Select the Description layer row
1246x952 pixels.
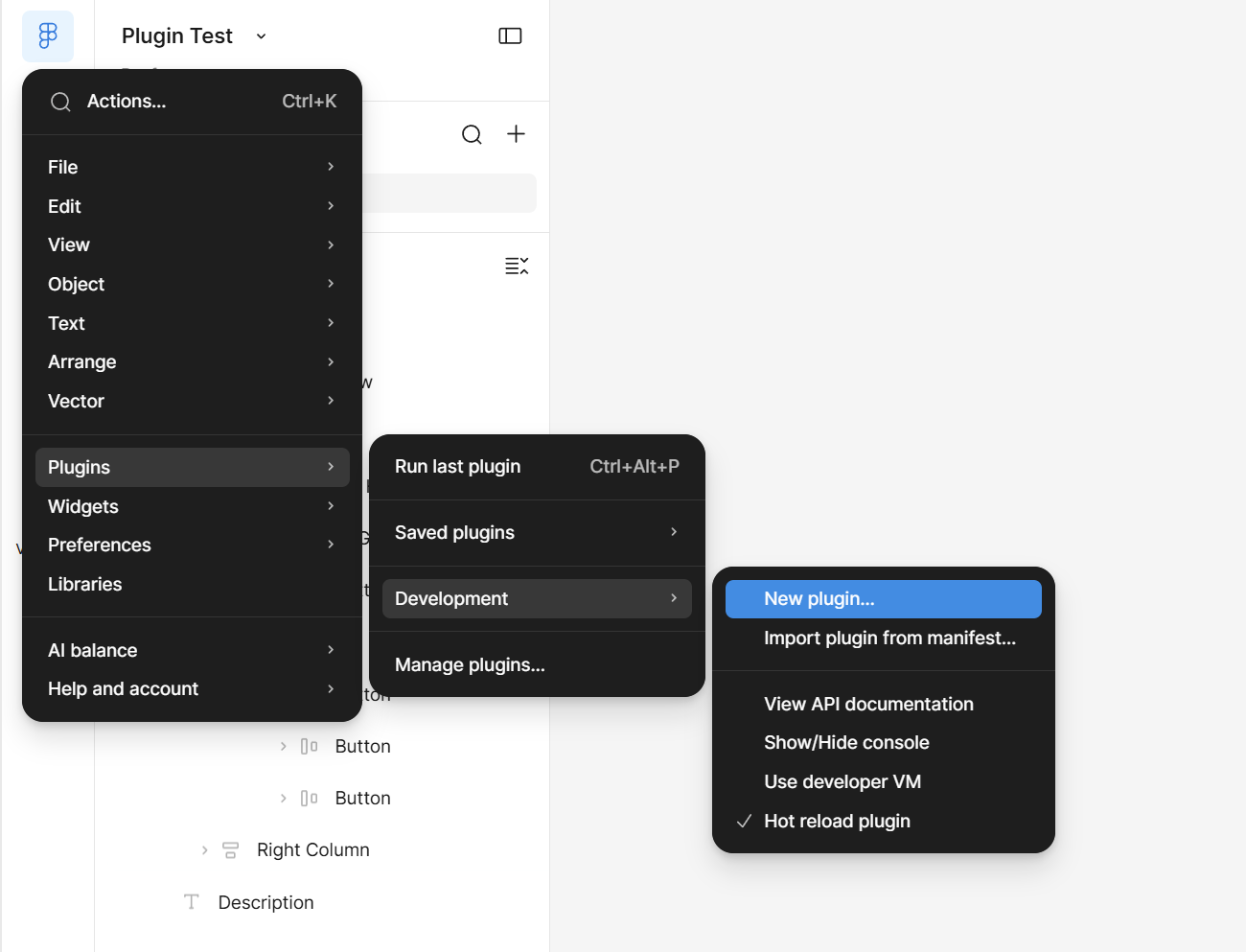[322, 902]
